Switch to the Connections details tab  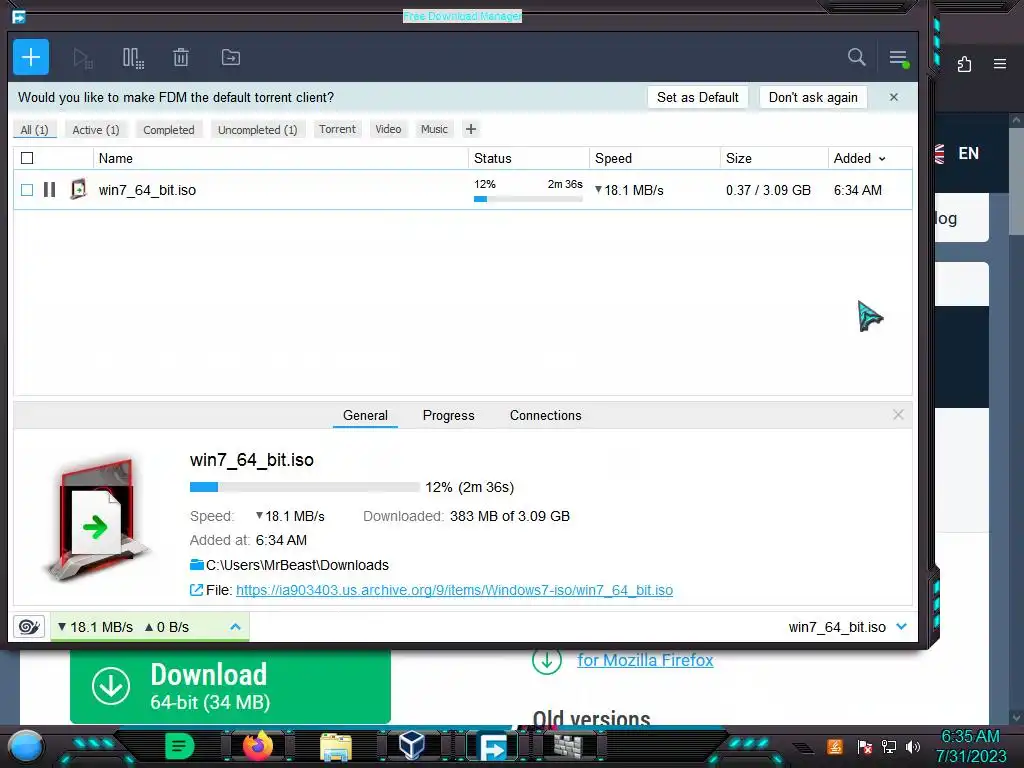[545, 415]
